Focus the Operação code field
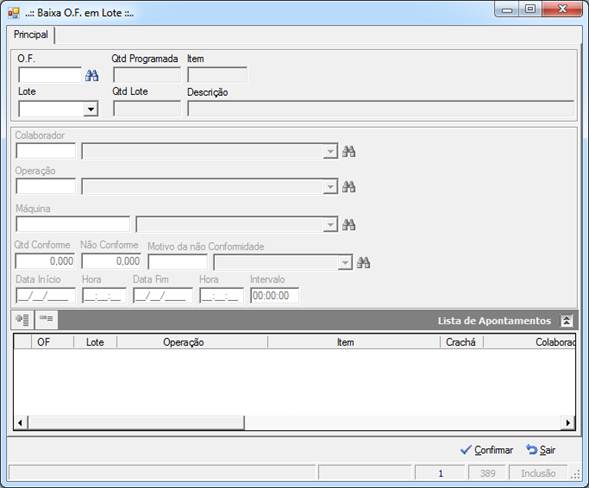This screenshot has width=589, height=488. click(46, 187)
